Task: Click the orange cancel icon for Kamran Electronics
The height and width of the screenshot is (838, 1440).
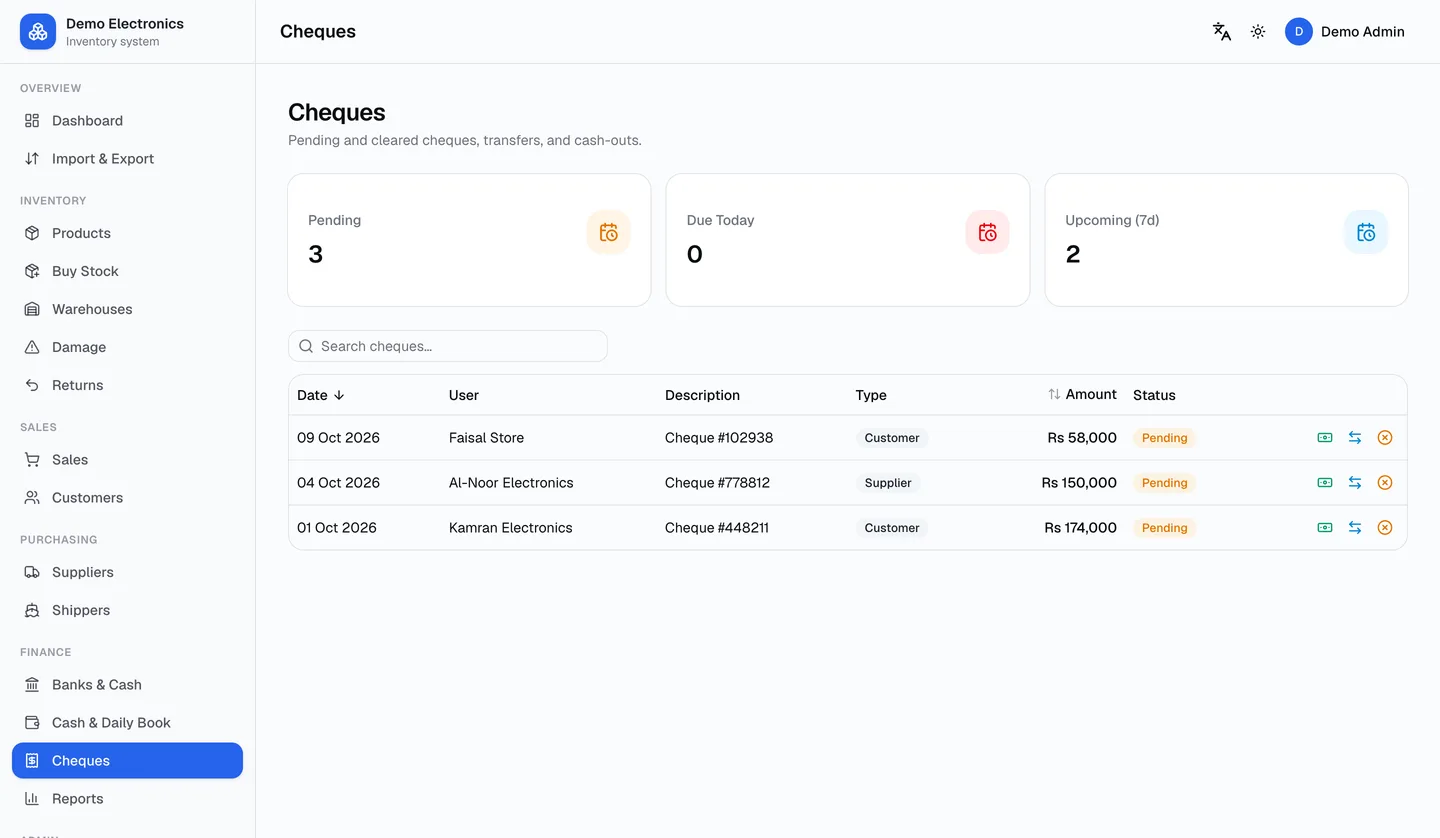Action: [1385, 528]
